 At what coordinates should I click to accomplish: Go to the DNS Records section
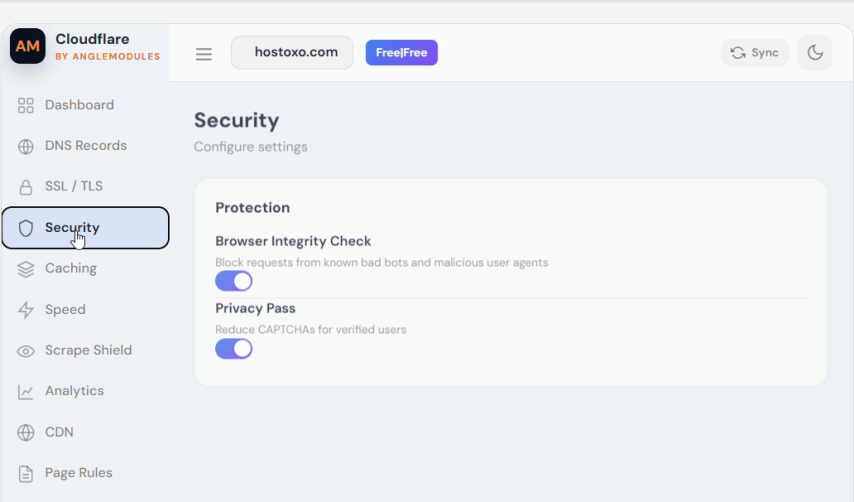point(85,146)
